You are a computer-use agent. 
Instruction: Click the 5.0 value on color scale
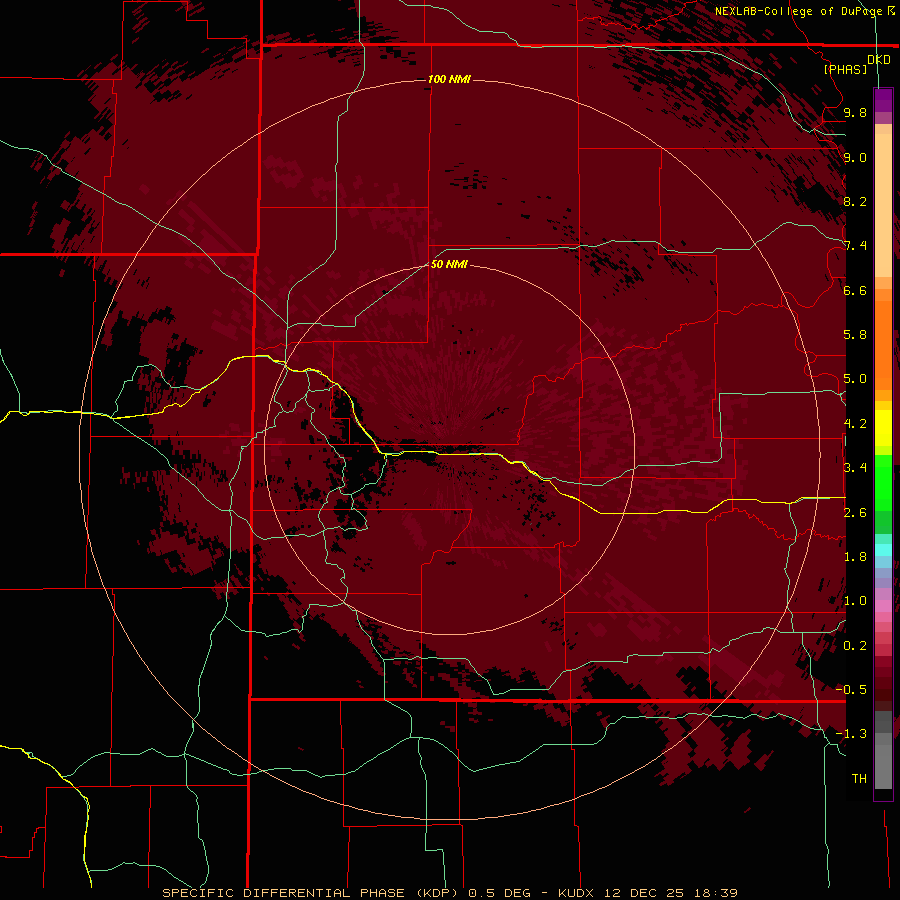pos(855,379)
